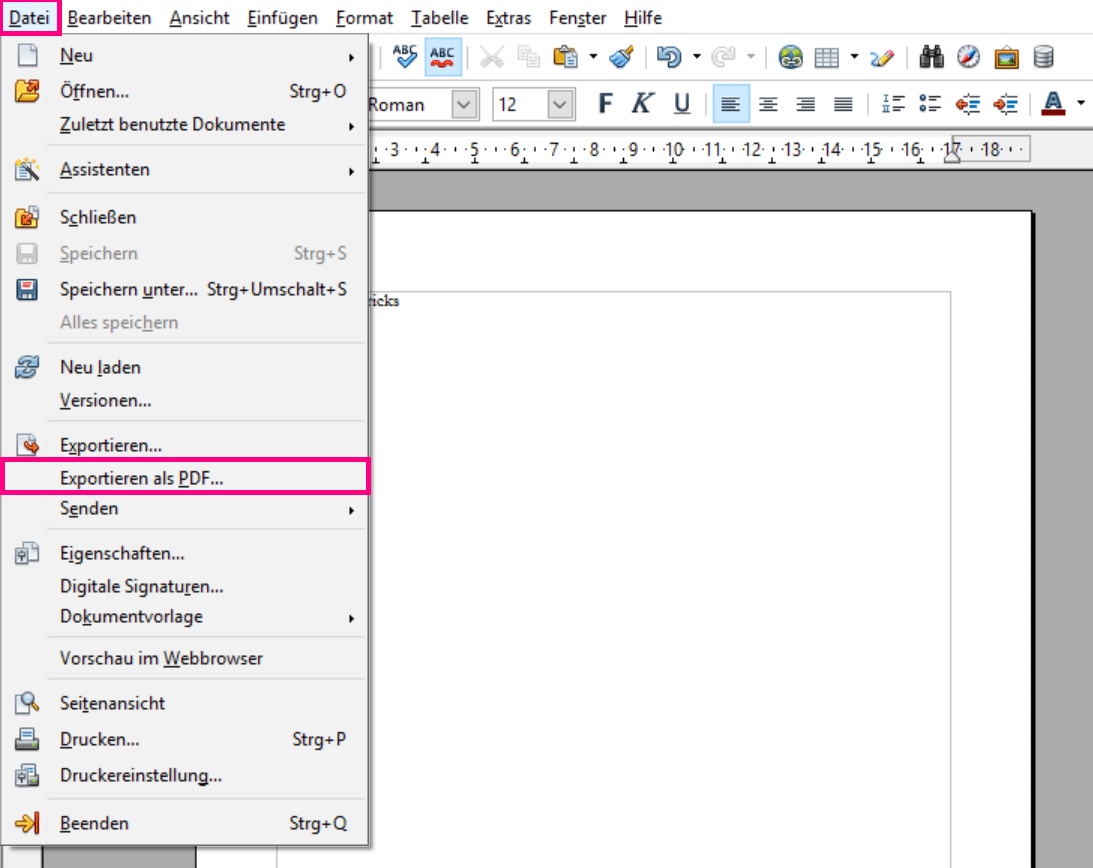This screenshot has width=1093, height=868.
Task: Toggle automatic spellcheck ABC icon
Action: coord(442,56)
